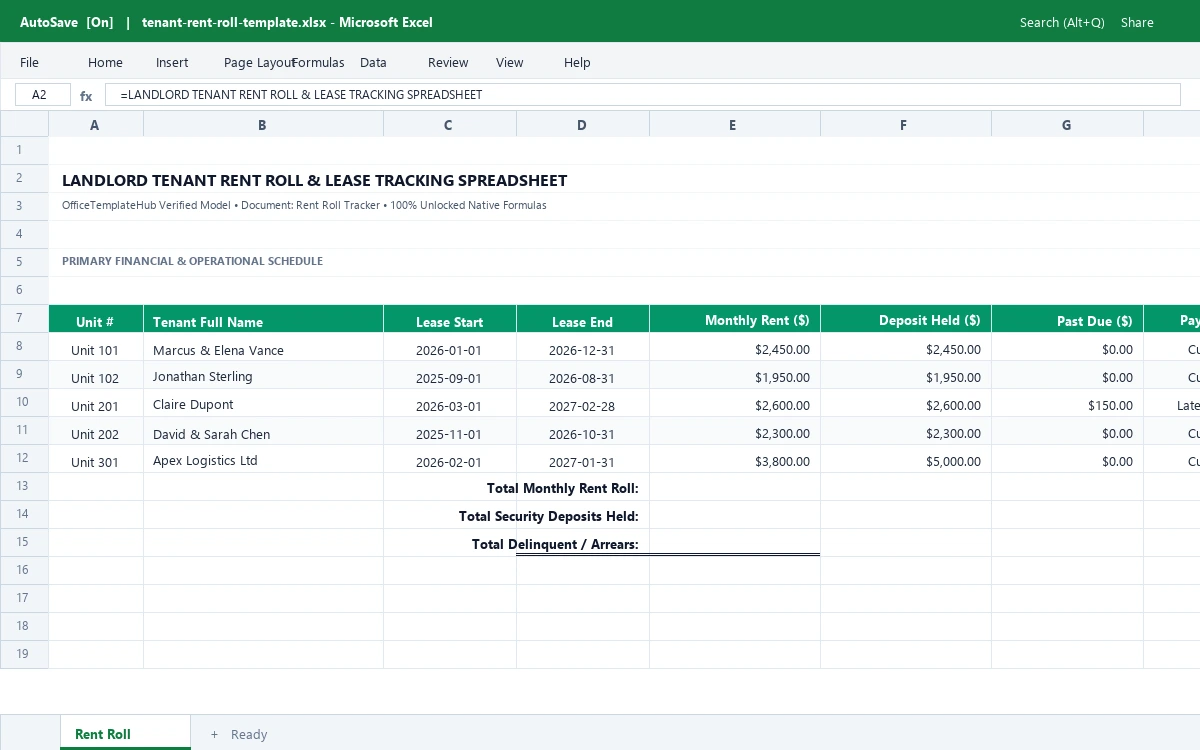Viewport: 1200px width, 750px height.
Task: Click the Share button
Action: click(x=1137, y=22)
